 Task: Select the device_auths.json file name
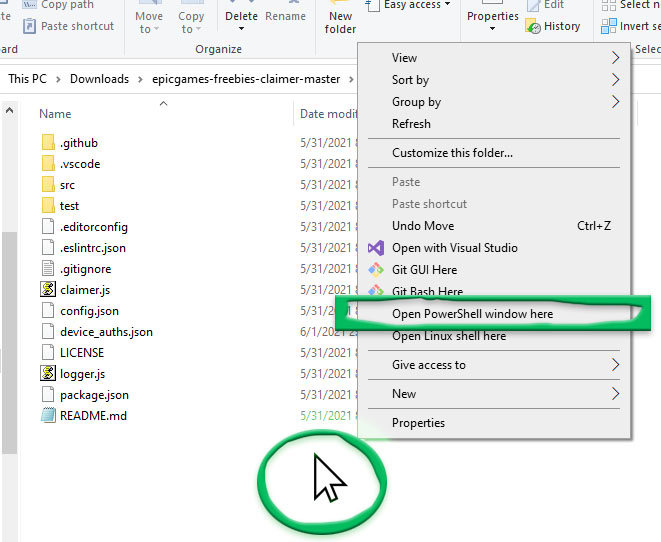point(106,332)
